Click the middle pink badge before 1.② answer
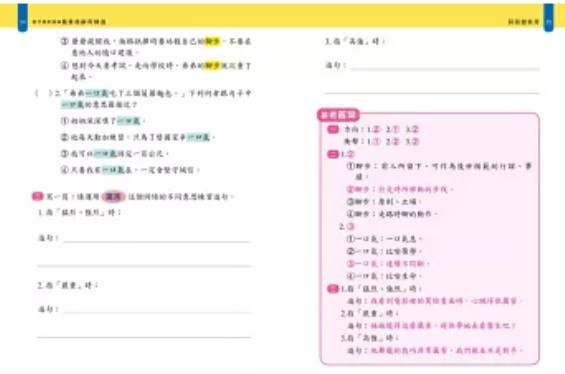Image resolution: width=565 pixels, height=374 pixels. (333, 154)
